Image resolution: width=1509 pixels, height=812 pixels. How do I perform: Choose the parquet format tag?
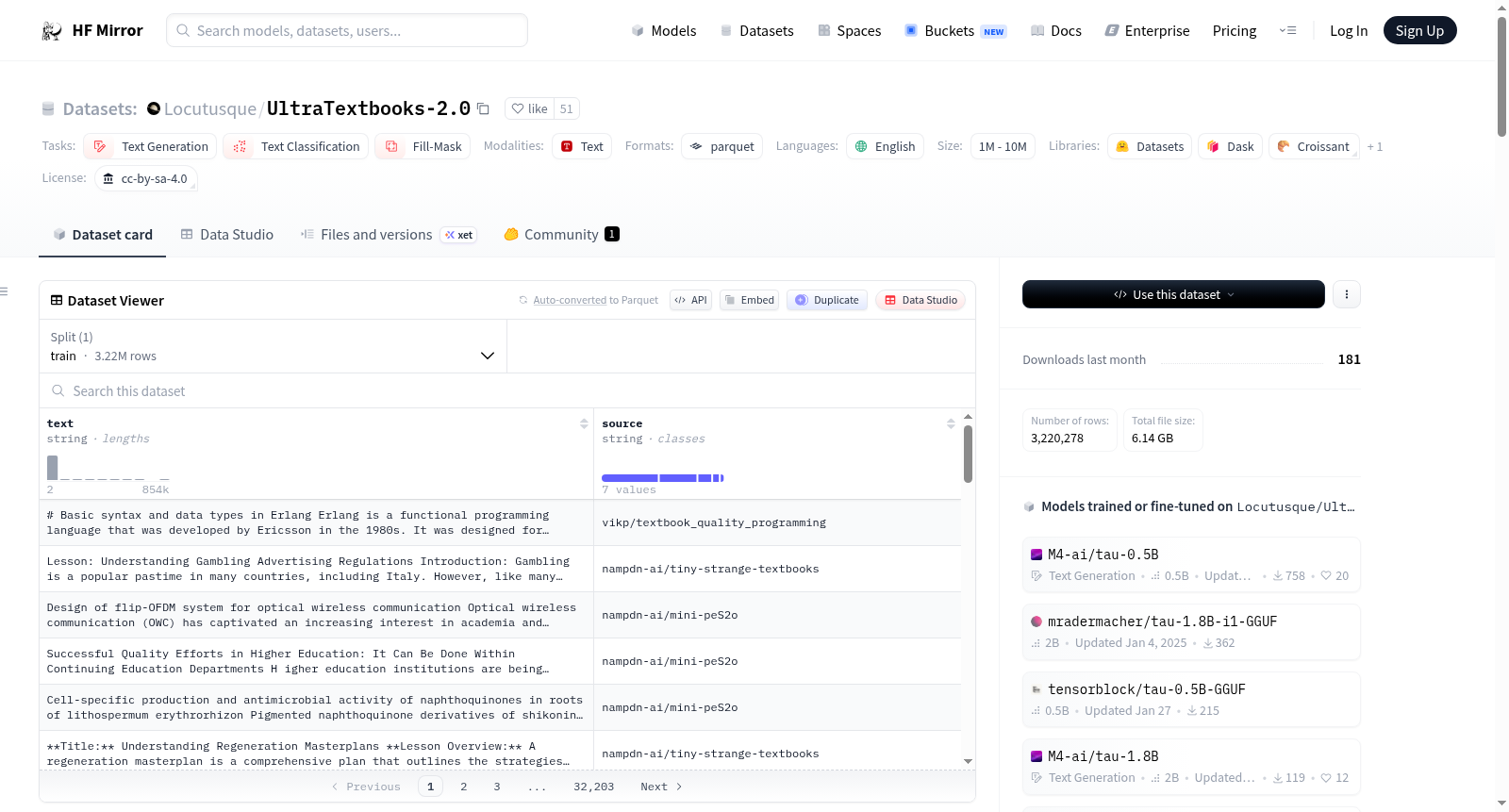[x=722, y=146]
